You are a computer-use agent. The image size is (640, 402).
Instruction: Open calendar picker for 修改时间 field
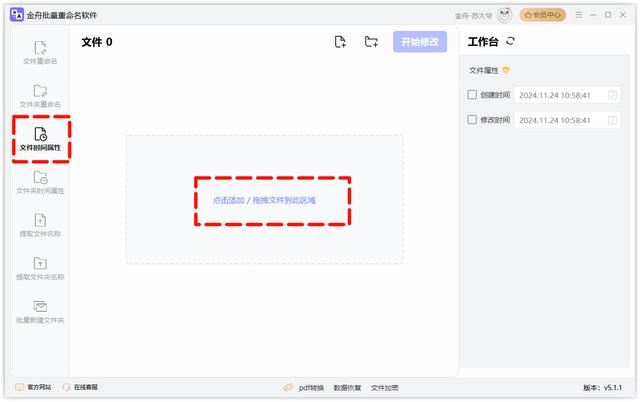click(613, 120)
